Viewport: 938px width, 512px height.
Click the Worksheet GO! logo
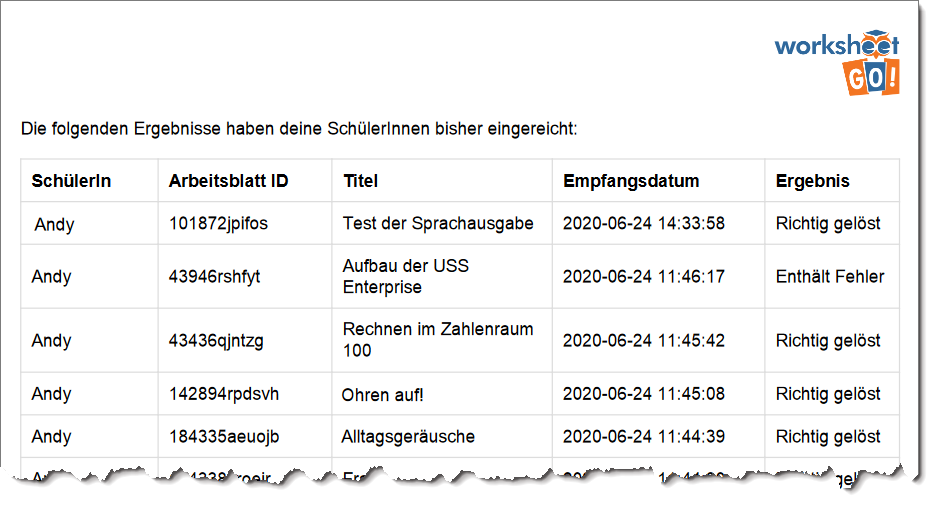click(838, 61)
